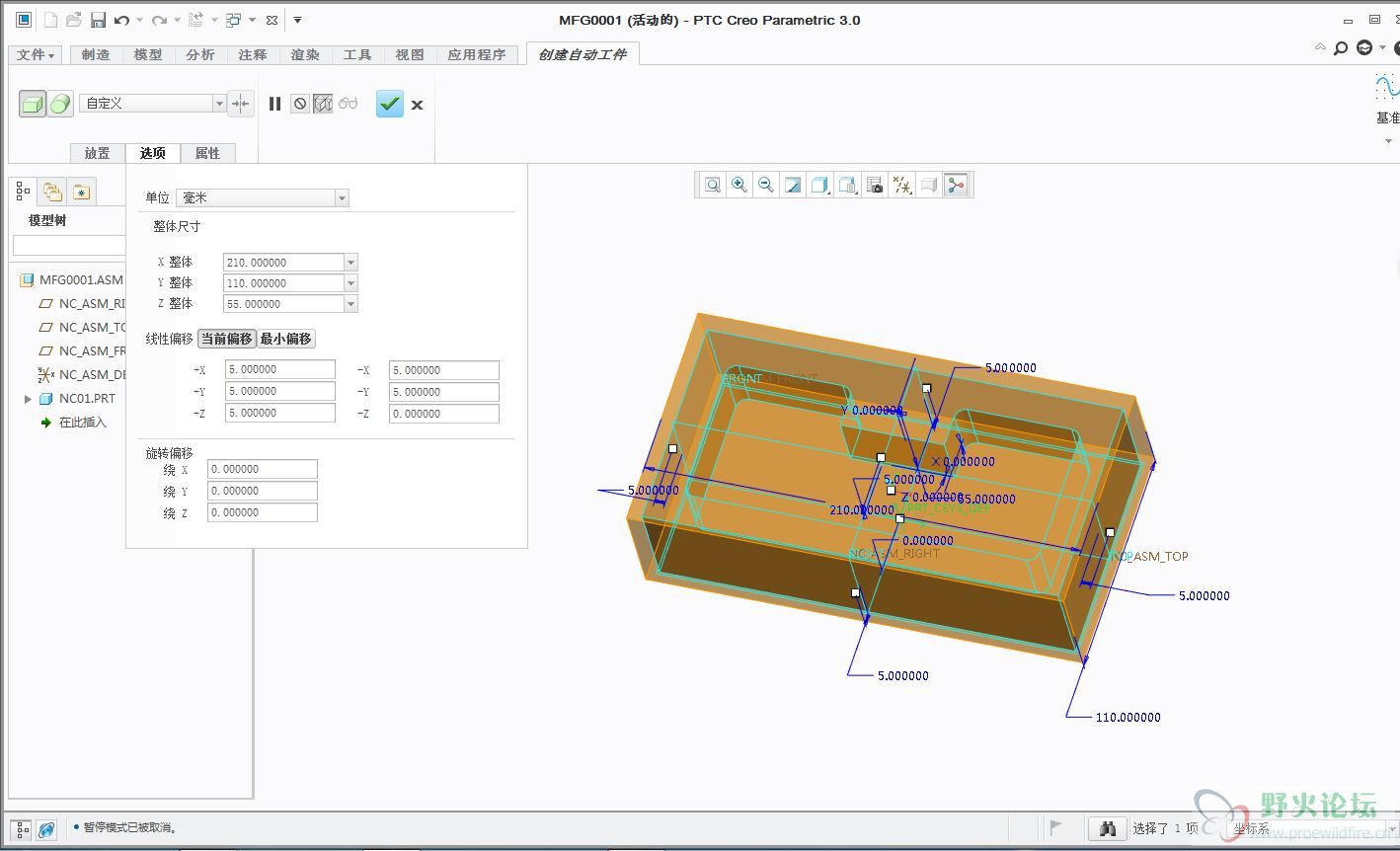Screen dimensions: 1400x851
Task: Switch to the 模型 ribbon tab
Action: pos(148,54)
